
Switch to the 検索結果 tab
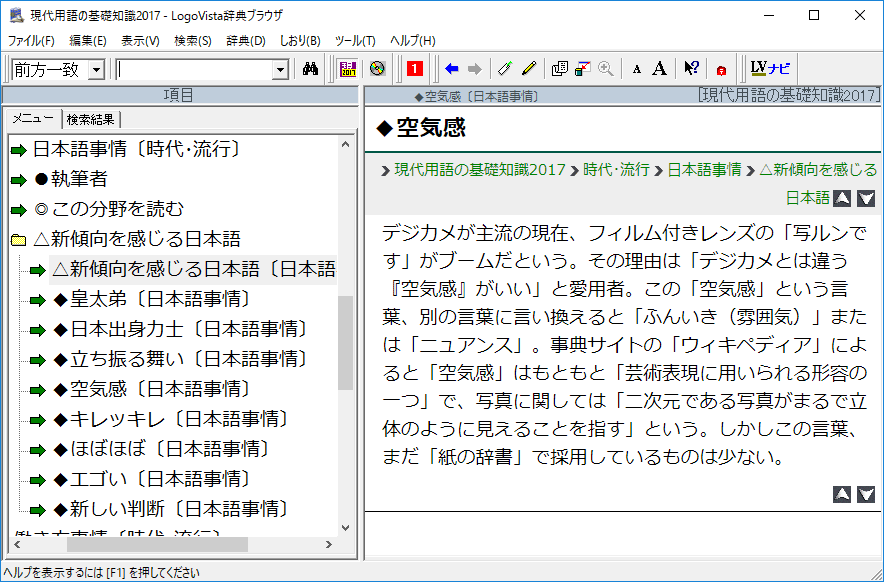91,120
